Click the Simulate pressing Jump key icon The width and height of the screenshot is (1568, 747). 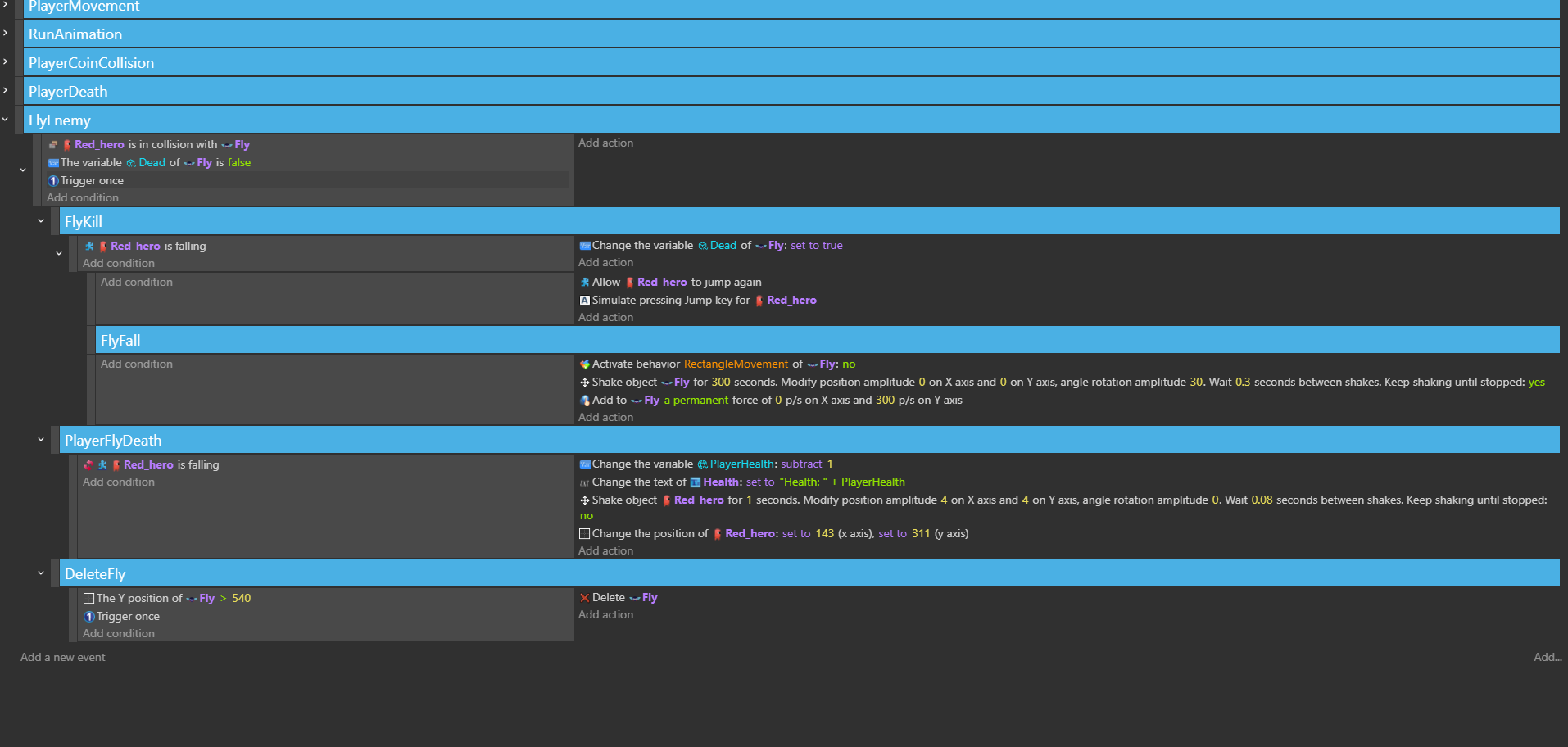[585, 301]
